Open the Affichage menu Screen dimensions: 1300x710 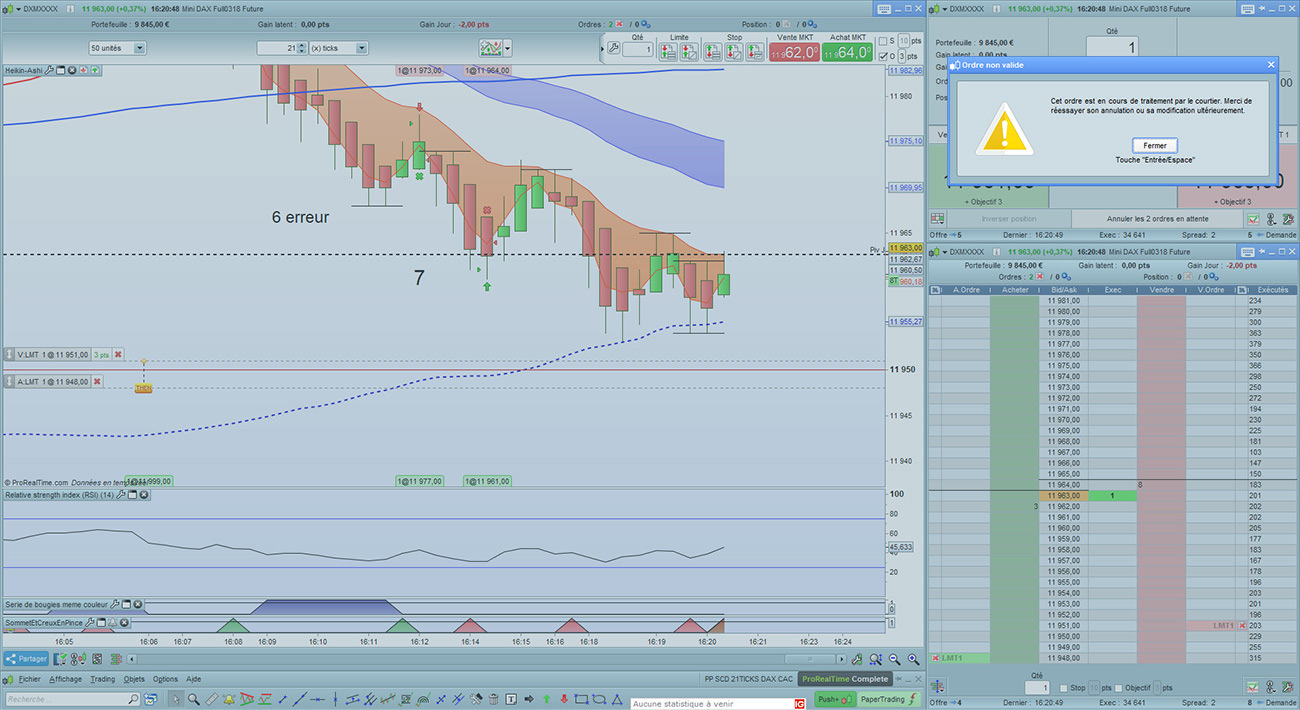66,679
